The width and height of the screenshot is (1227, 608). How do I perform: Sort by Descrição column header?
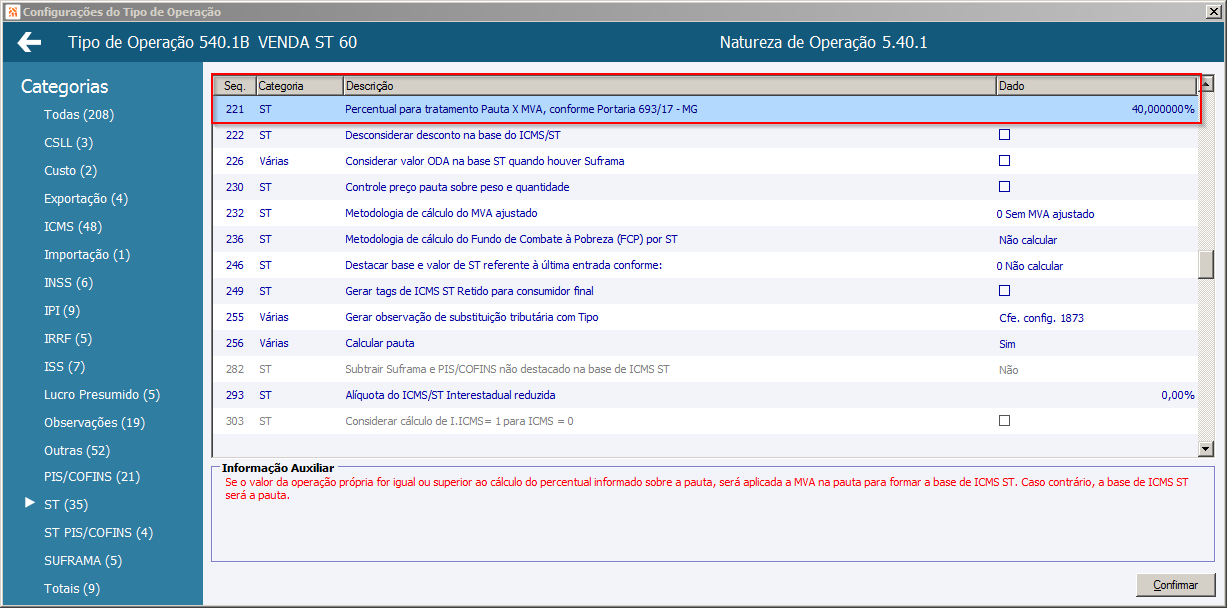(669, 86)
